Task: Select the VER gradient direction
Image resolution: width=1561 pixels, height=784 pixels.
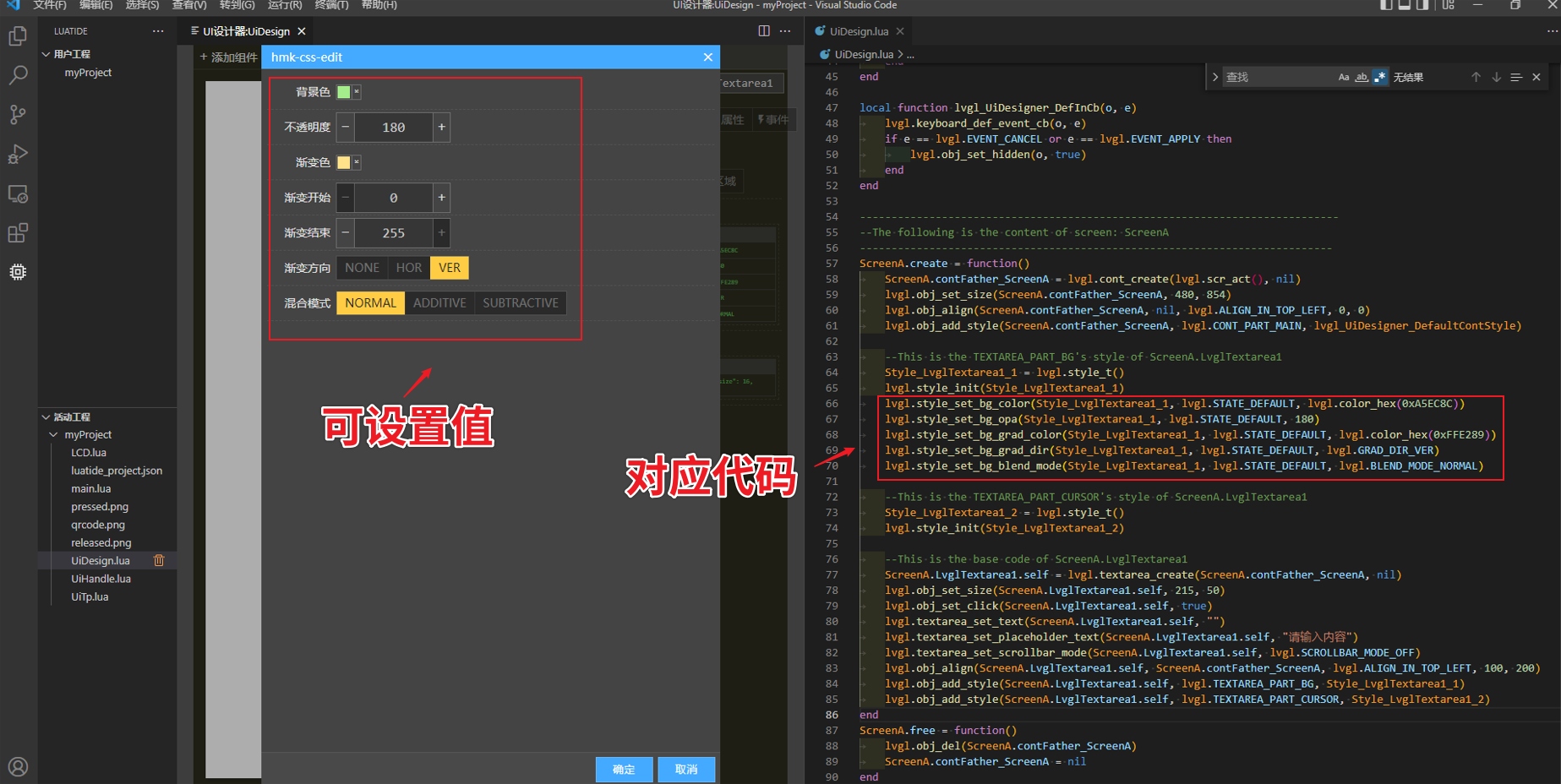Action: tap(450, 268)
